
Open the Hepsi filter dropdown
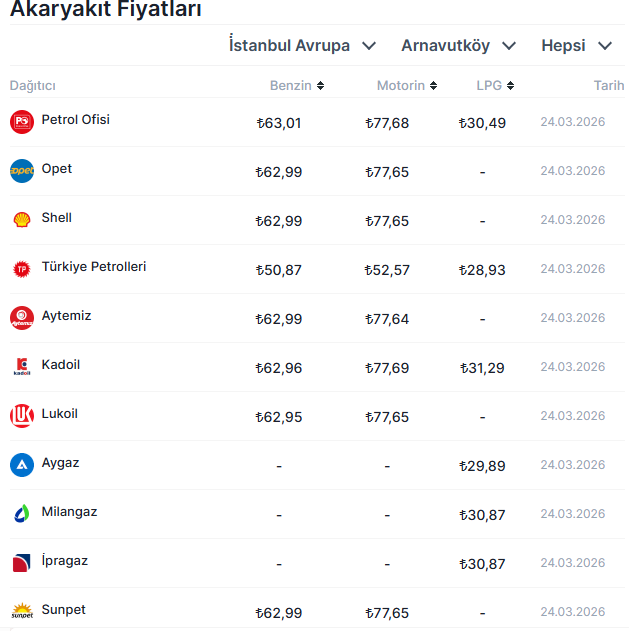pyautogui.click(x=576, y=46)
